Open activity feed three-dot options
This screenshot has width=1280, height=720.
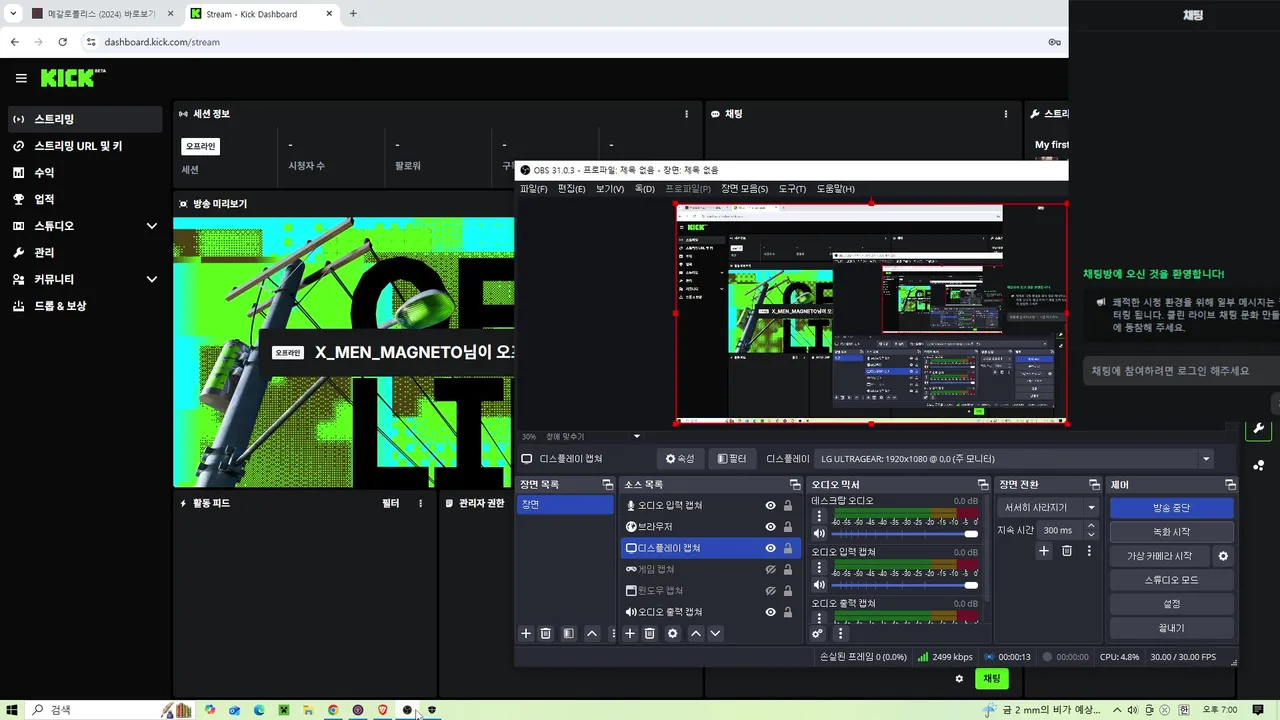click(x=420, y=503)
